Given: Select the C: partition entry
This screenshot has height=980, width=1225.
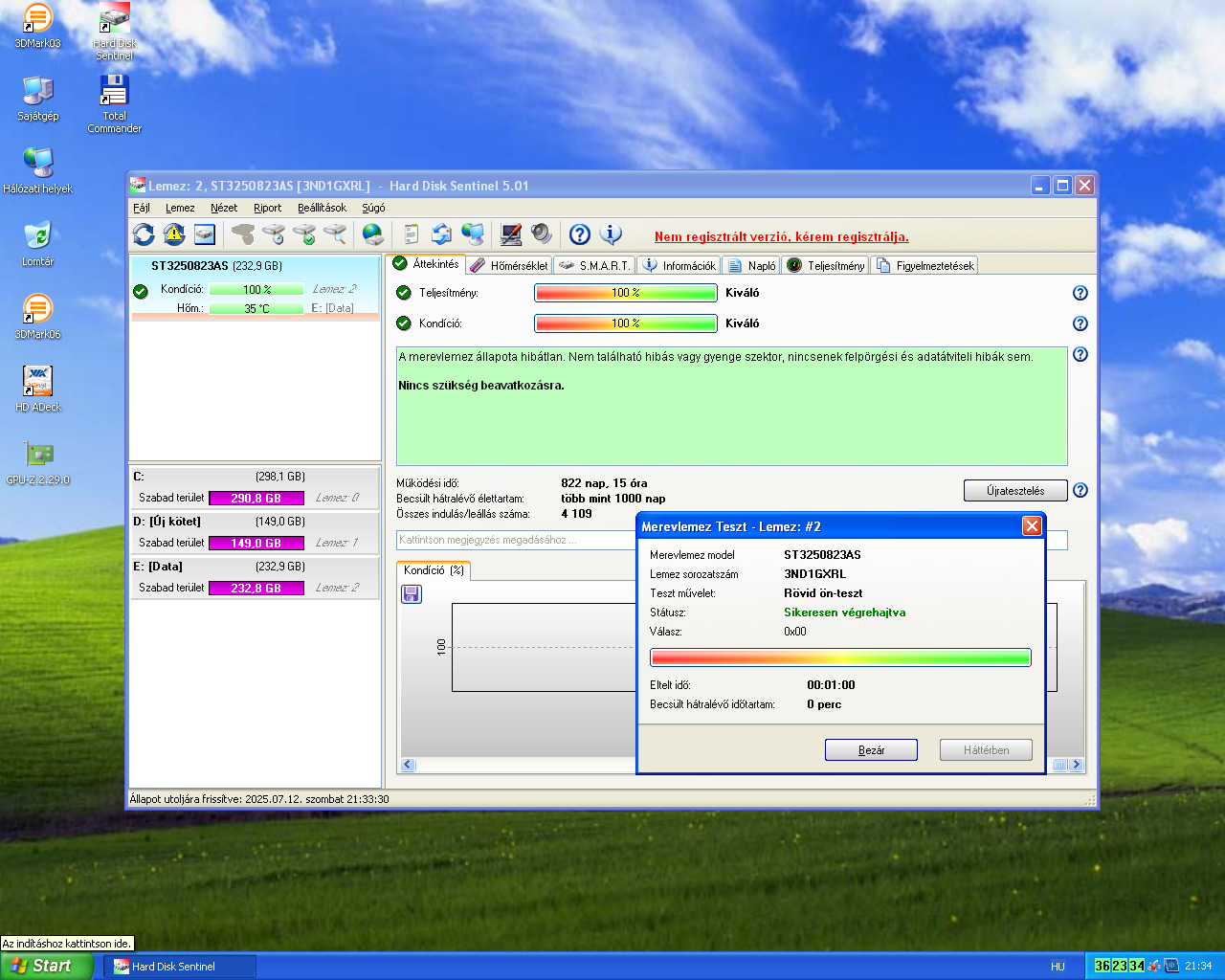Looking at the screenshot, I should (256, 487).
